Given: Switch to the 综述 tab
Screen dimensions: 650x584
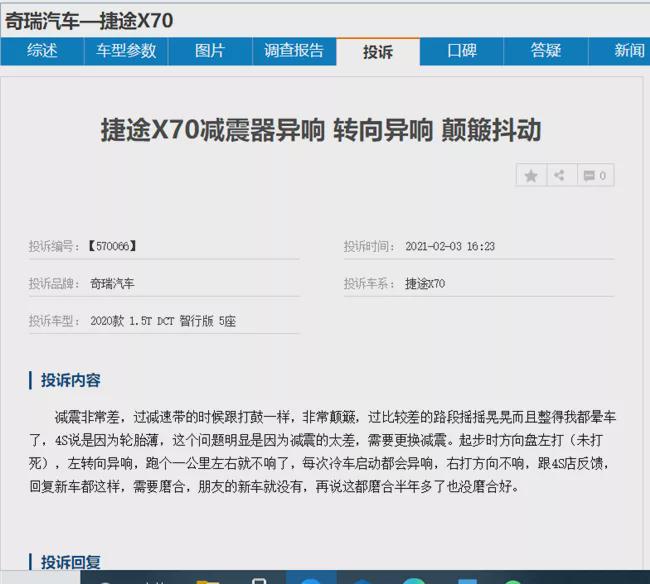Looking at the screenshot, I should coord(42,51).
